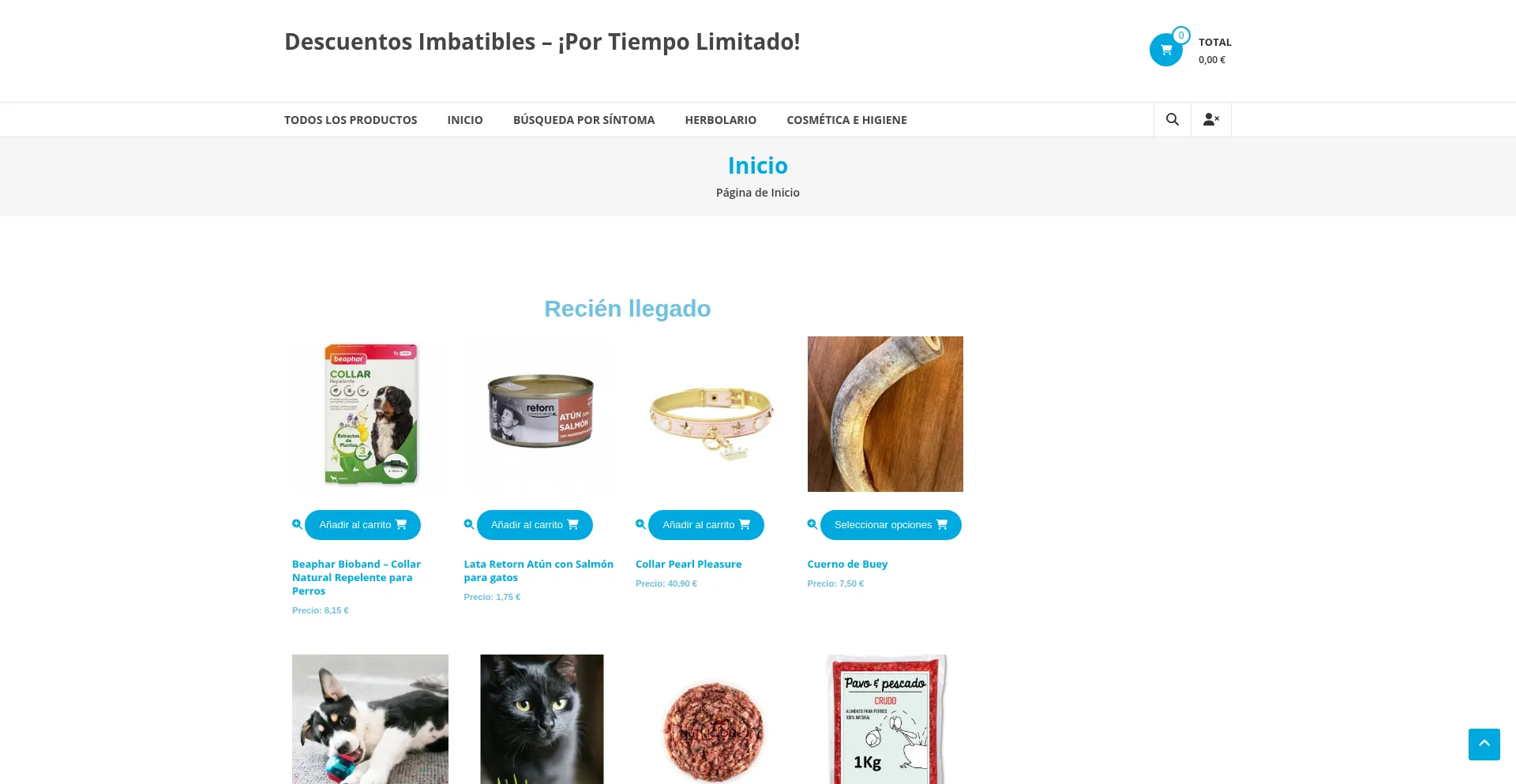
Task: Open the shopping cart icon in header
Action: [1166, 50]
